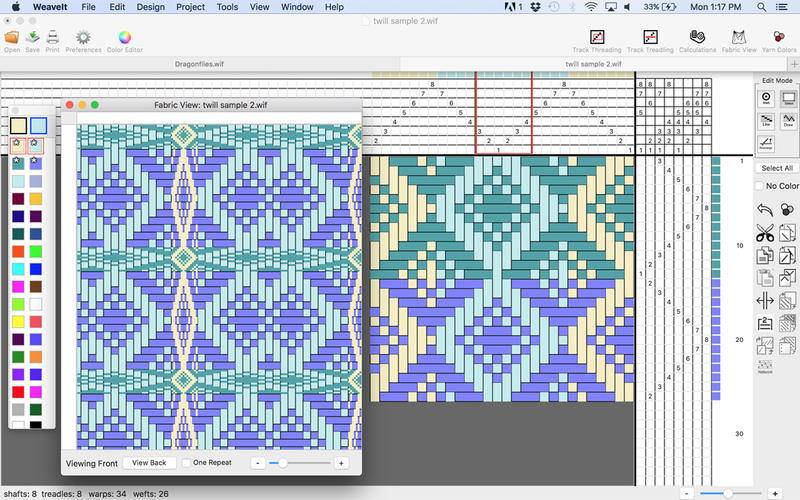Click the Network icon in the side panel
800x500 pixels.
[765, 366]
